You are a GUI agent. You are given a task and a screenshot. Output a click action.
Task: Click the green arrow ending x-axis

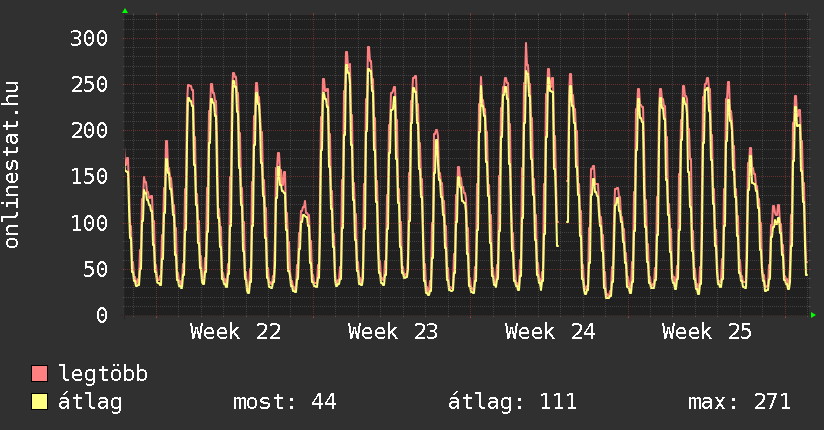[813, 315]
